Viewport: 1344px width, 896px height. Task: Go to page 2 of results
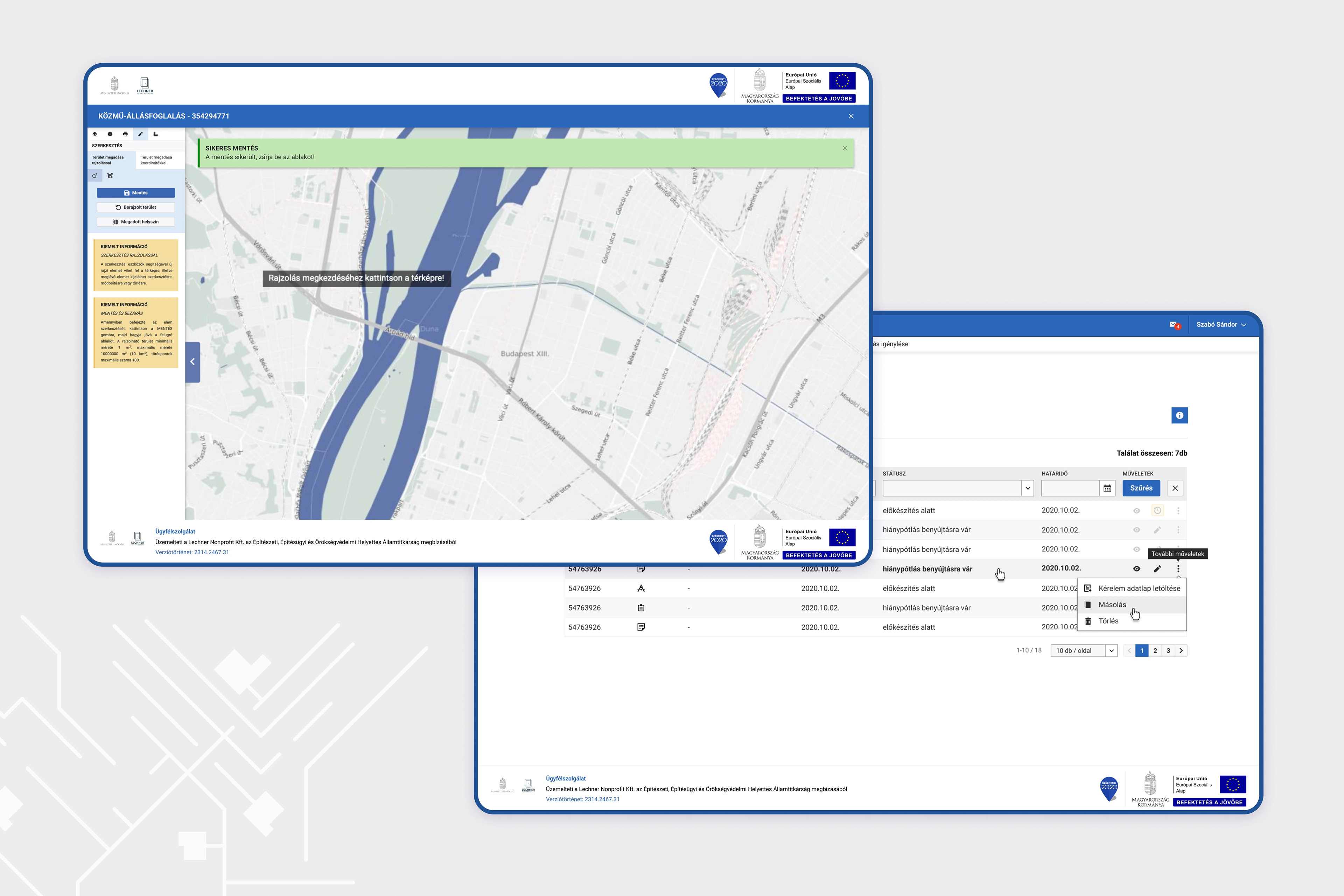click(x=1155, y=650)
